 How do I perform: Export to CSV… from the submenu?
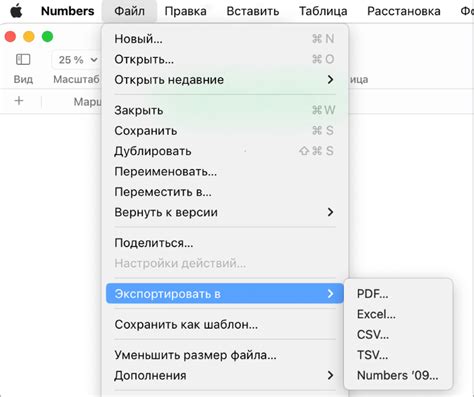coord(398,335)
